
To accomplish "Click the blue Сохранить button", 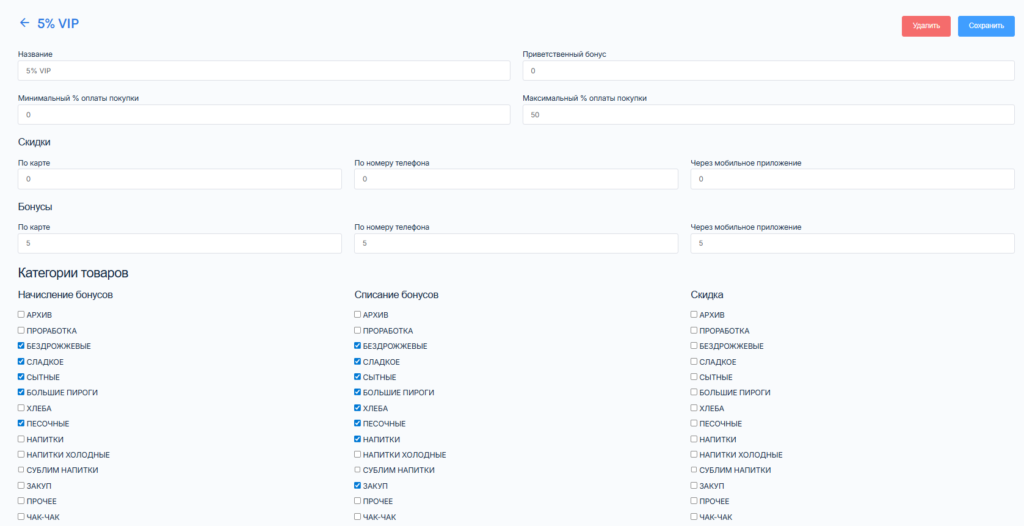I will pos(985,26).
